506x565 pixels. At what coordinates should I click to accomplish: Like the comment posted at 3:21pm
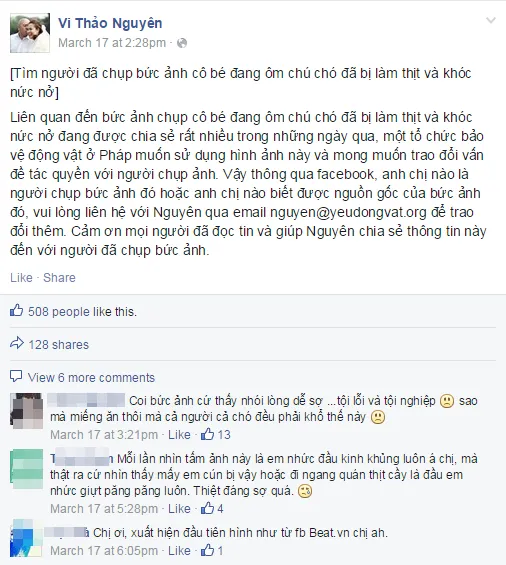point(179,435)
